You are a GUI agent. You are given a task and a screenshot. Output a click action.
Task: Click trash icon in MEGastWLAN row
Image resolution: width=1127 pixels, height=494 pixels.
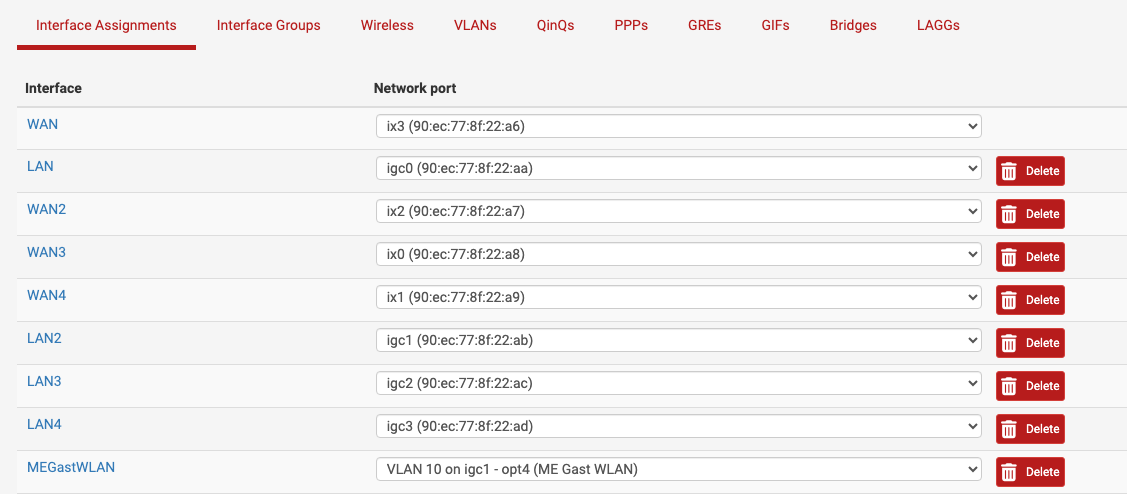pyautogui.click(x=1009, y=472)
